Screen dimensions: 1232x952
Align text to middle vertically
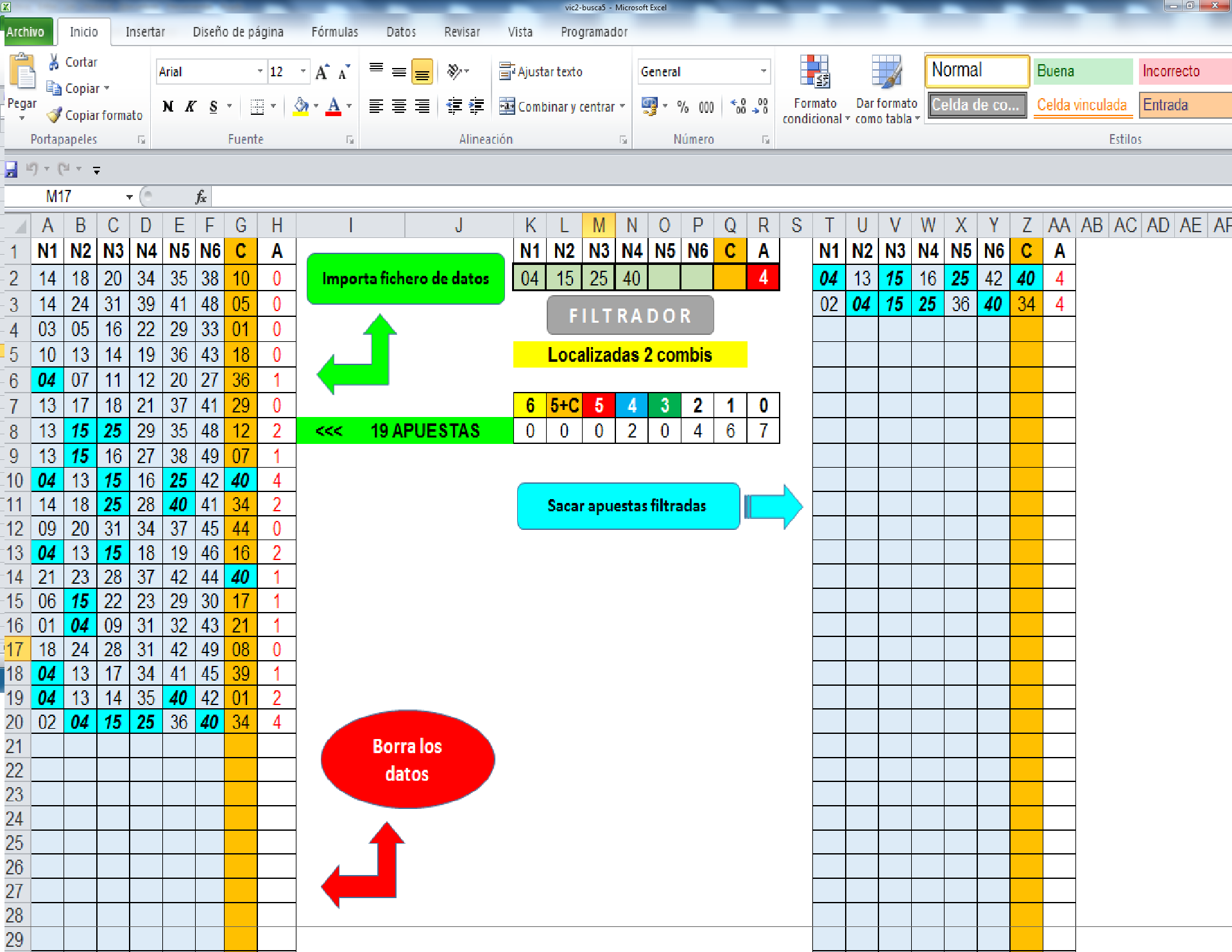pyautogui.click(x=399, y=71)
